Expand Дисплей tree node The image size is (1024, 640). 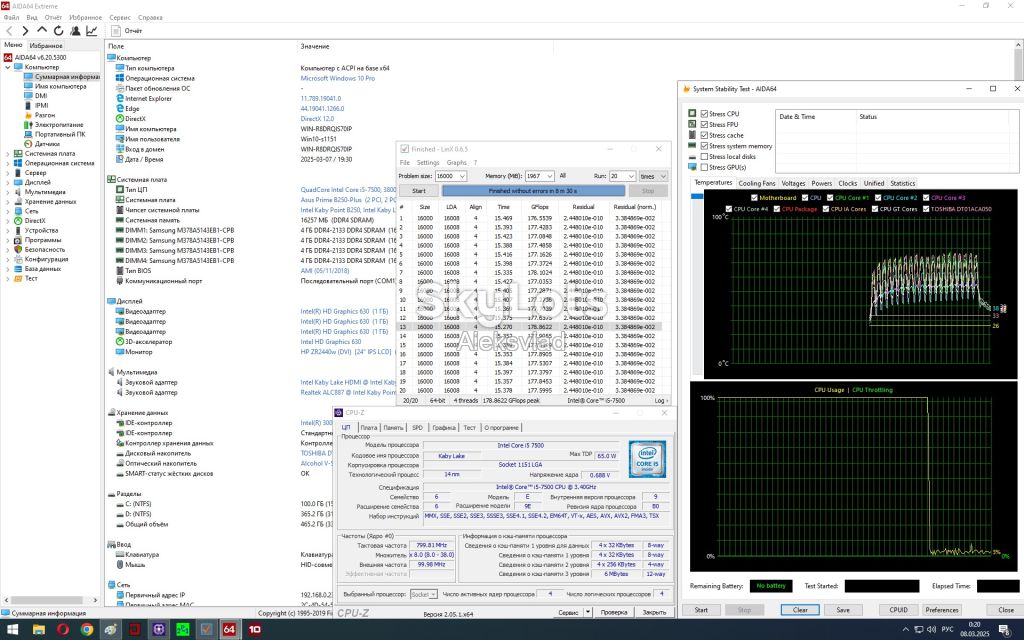point(8,182)
